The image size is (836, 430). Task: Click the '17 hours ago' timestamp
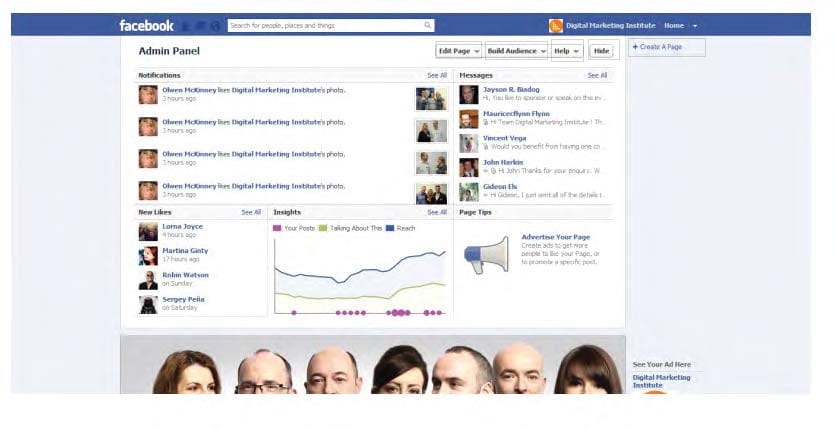click(181, 259)
